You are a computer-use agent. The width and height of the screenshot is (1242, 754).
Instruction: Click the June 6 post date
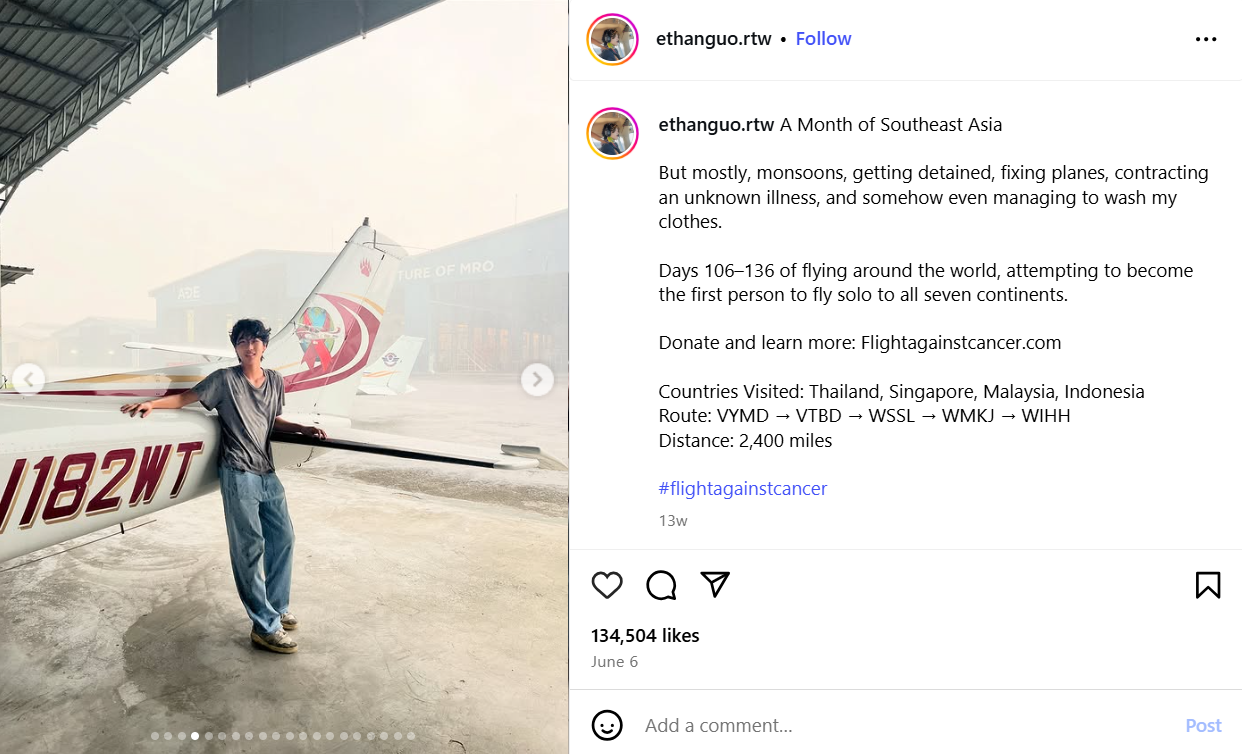(614, 662)
